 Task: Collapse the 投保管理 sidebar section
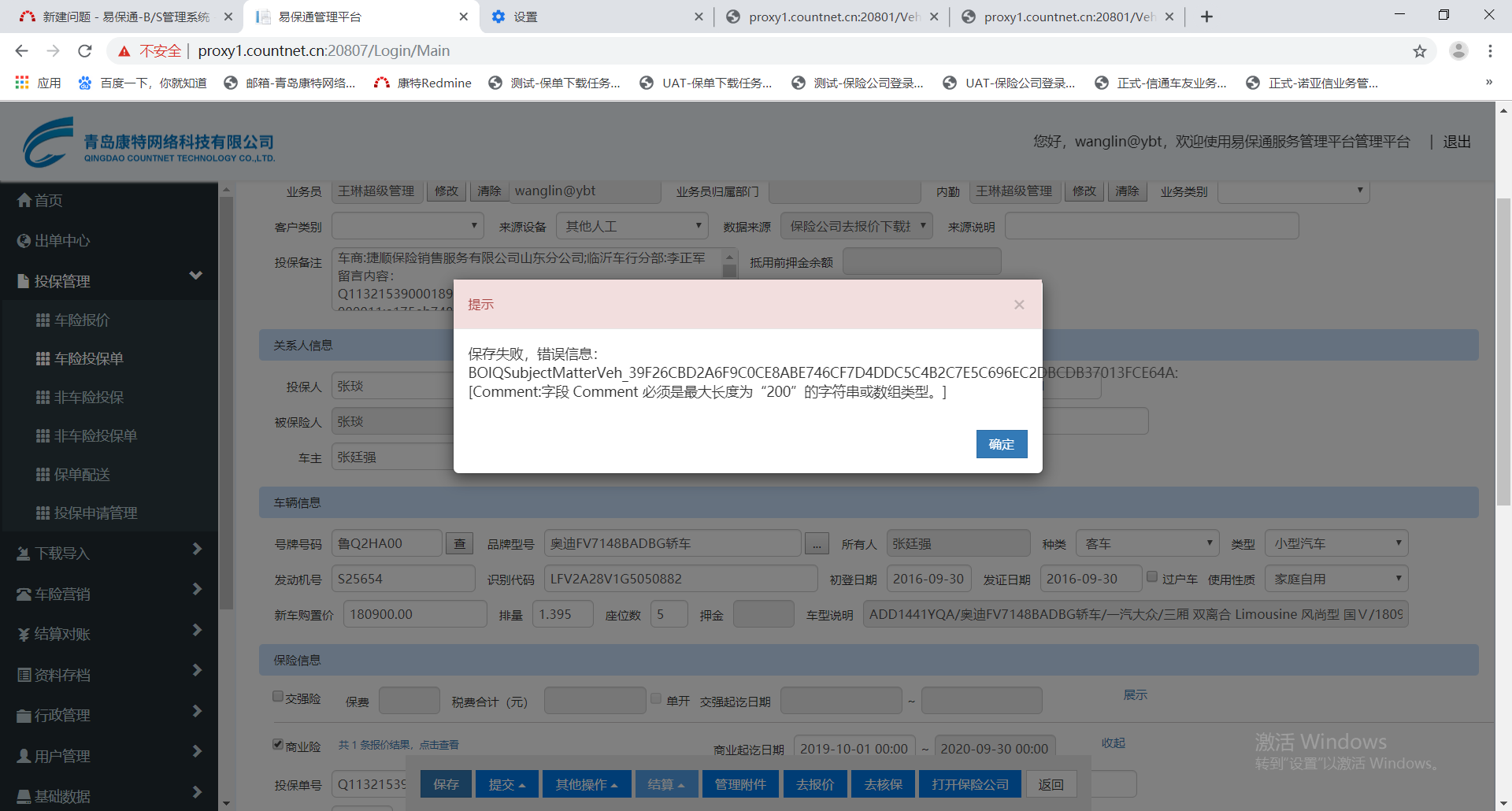click(x=109, y=281)
